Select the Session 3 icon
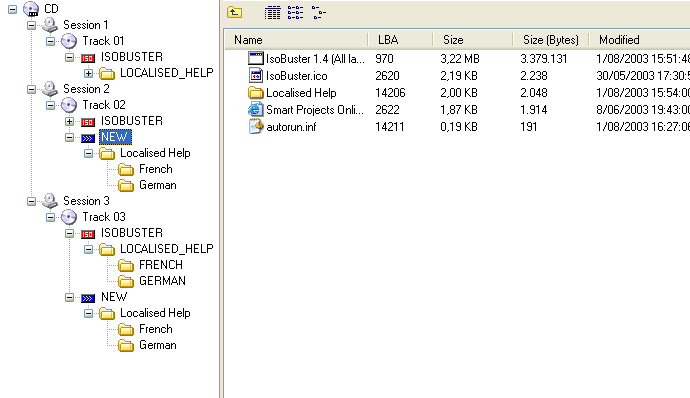690x398 pixels. point(50,201)
